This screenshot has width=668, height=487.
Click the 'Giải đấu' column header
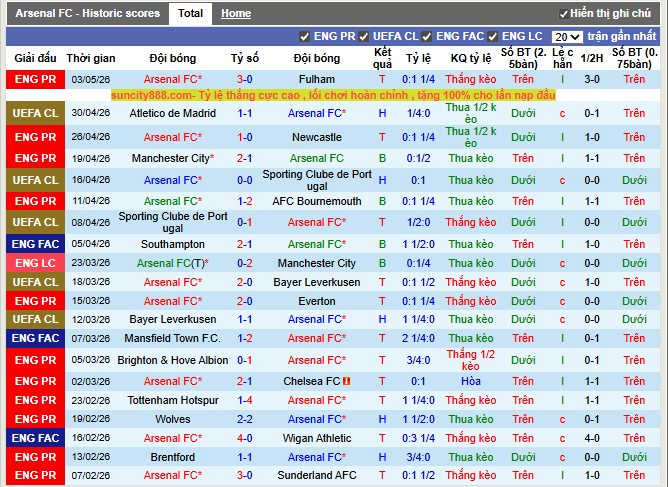pyautogui.click(x=35, y=58)
